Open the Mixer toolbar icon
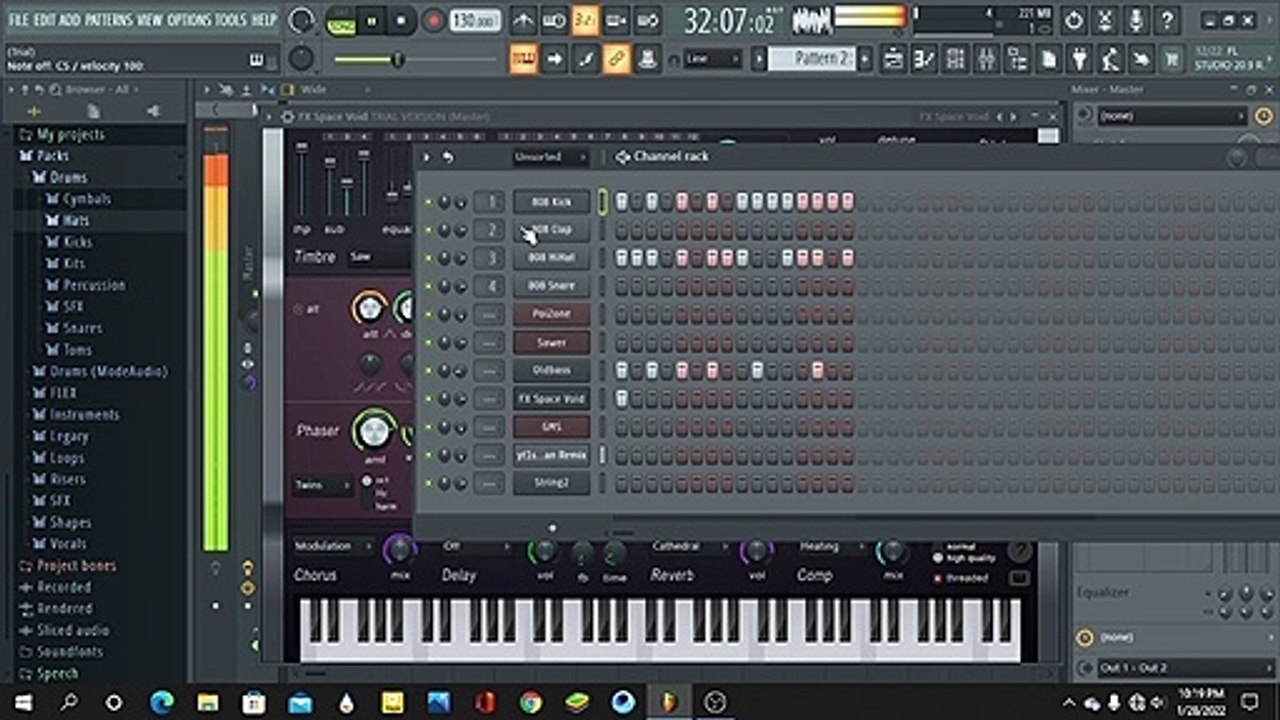Image resolution: width=1280 pixels, height=720 pixels. (986, 59)
